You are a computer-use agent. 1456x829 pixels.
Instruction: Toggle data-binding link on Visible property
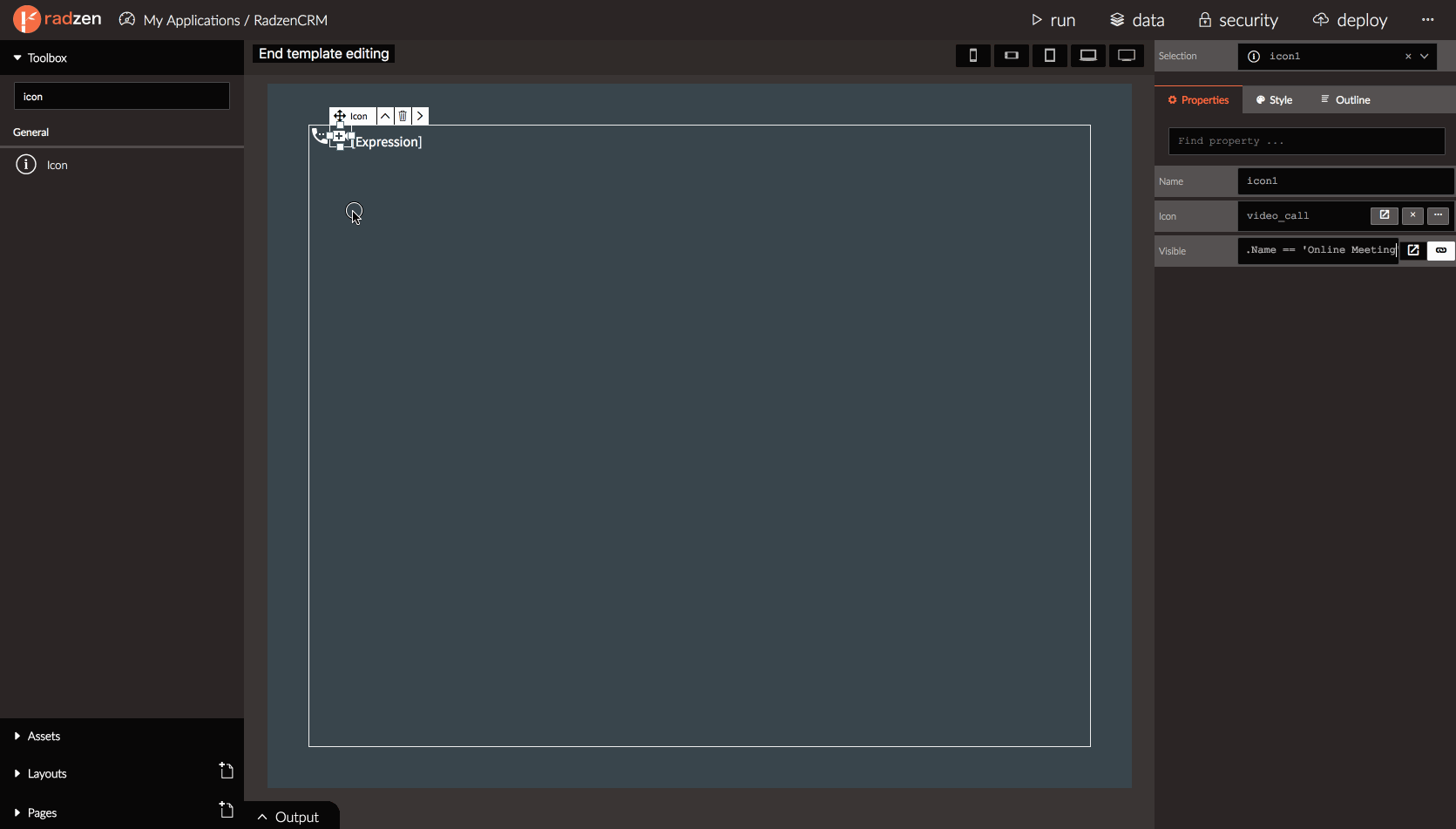(1441, 250)
